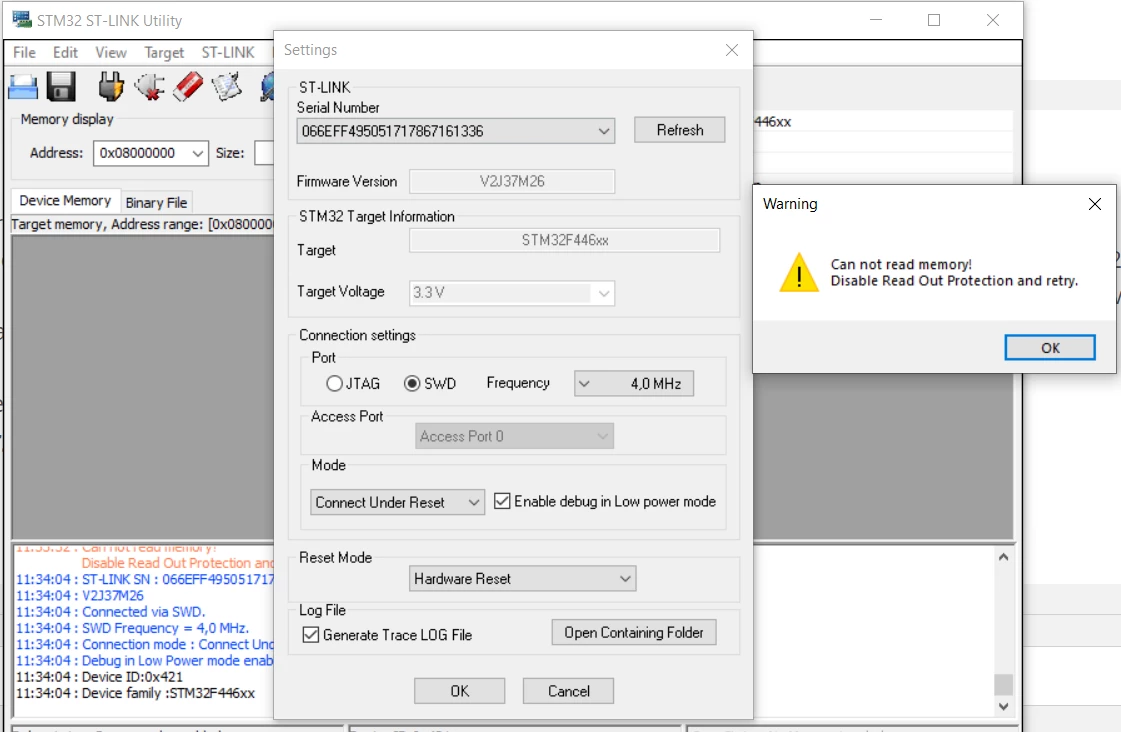The width and height of the screenshot is (1121, 732).
Task: Expand the memory Address dropdown
Action: [198, 153]
